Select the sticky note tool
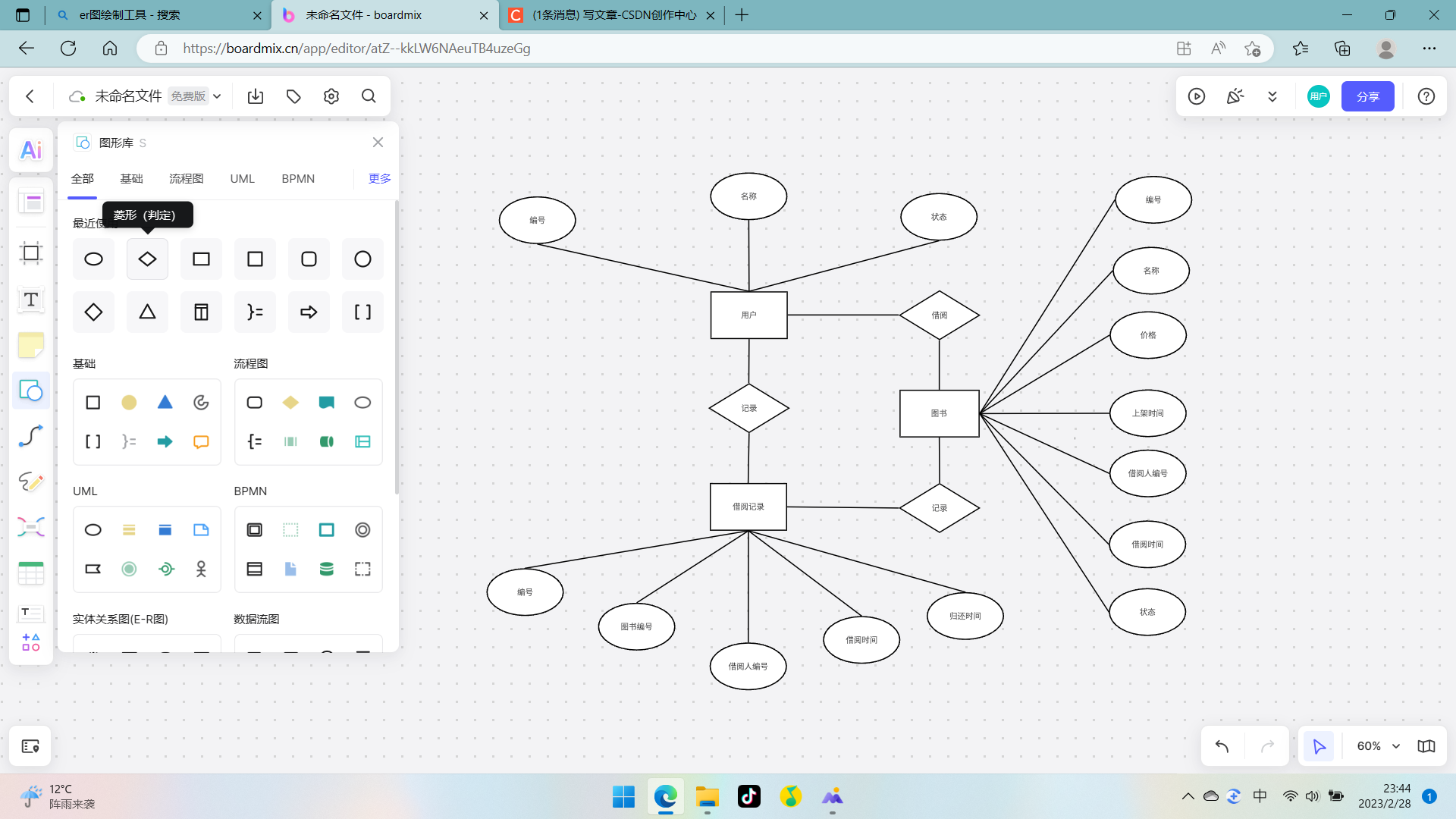 click(31, 345)
